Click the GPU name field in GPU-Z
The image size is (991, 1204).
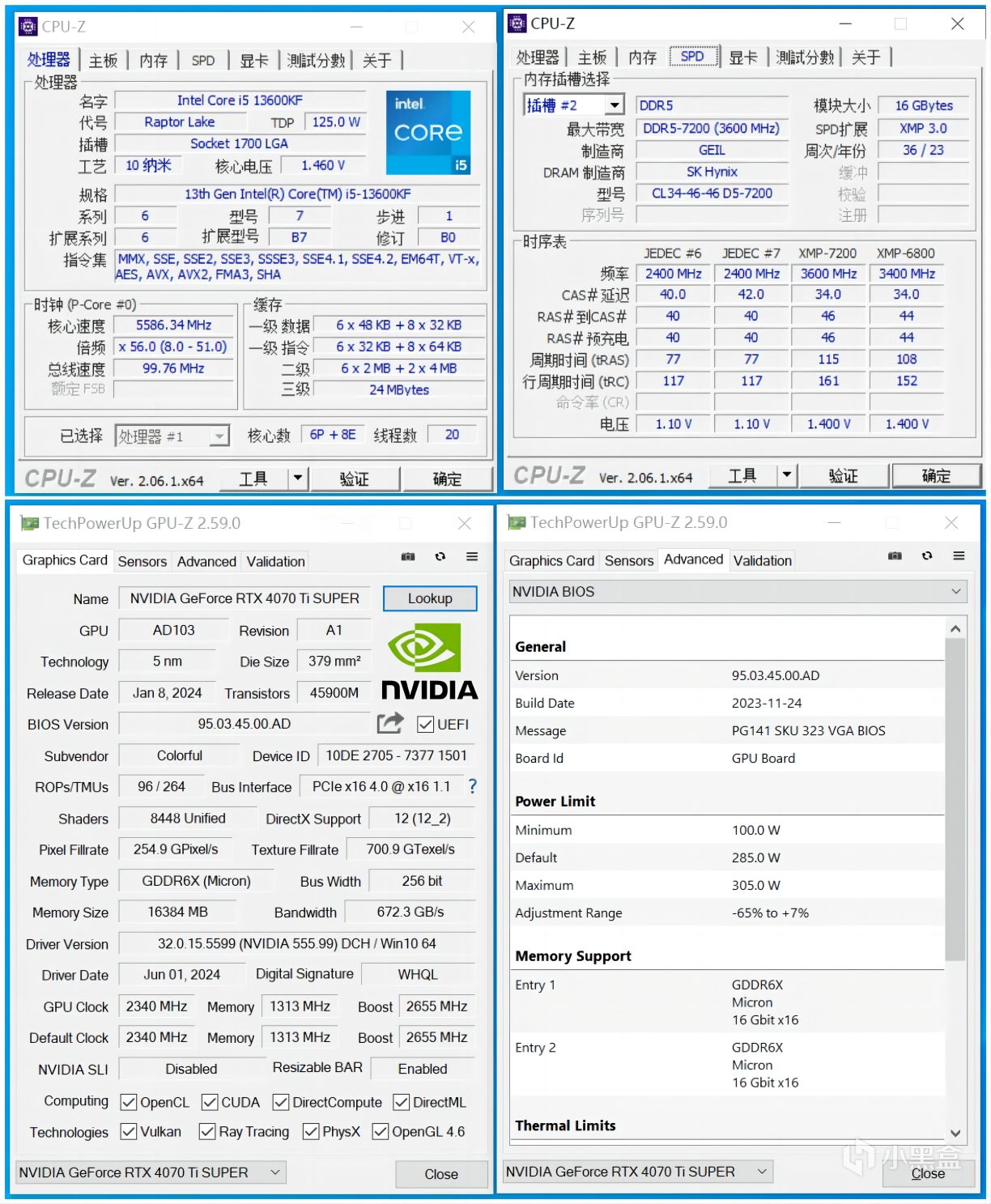point(245,598)
